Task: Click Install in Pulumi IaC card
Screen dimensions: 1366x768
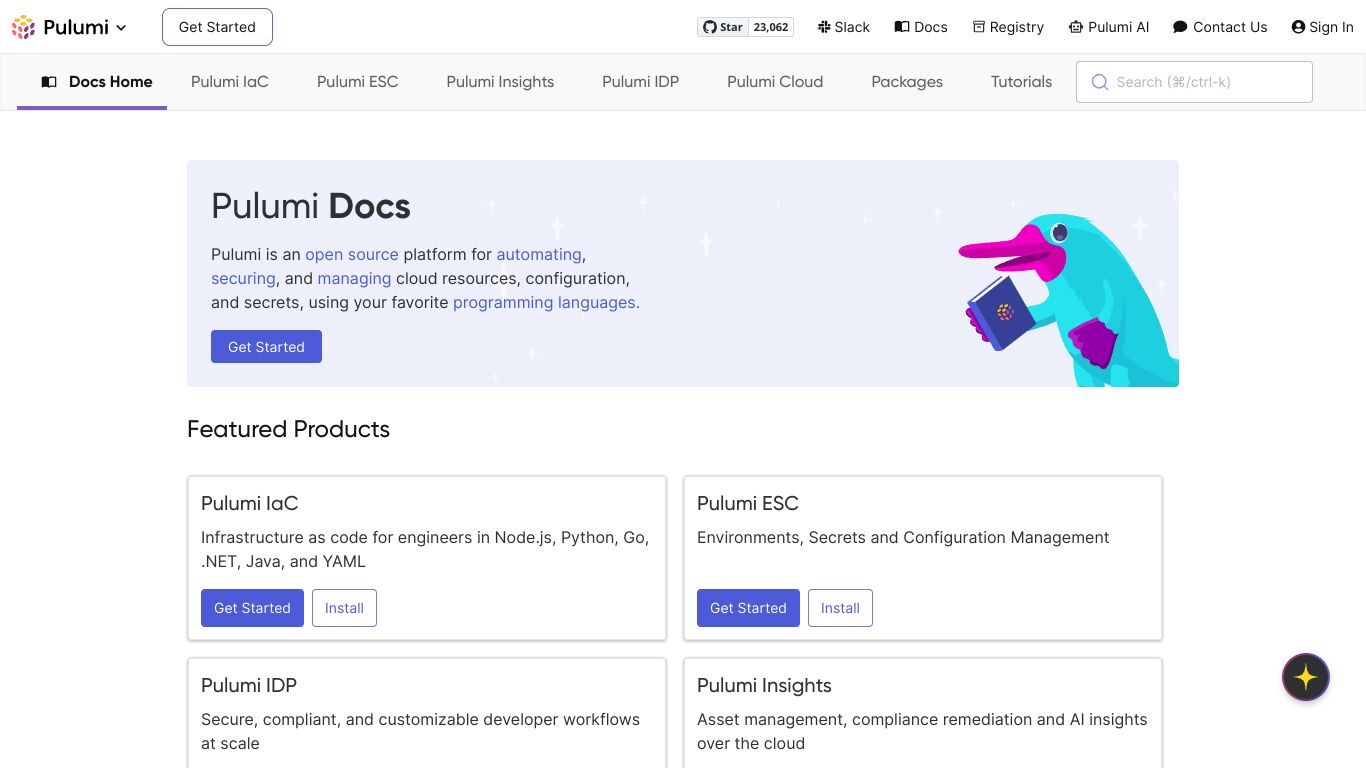Action: pos(344,608)
